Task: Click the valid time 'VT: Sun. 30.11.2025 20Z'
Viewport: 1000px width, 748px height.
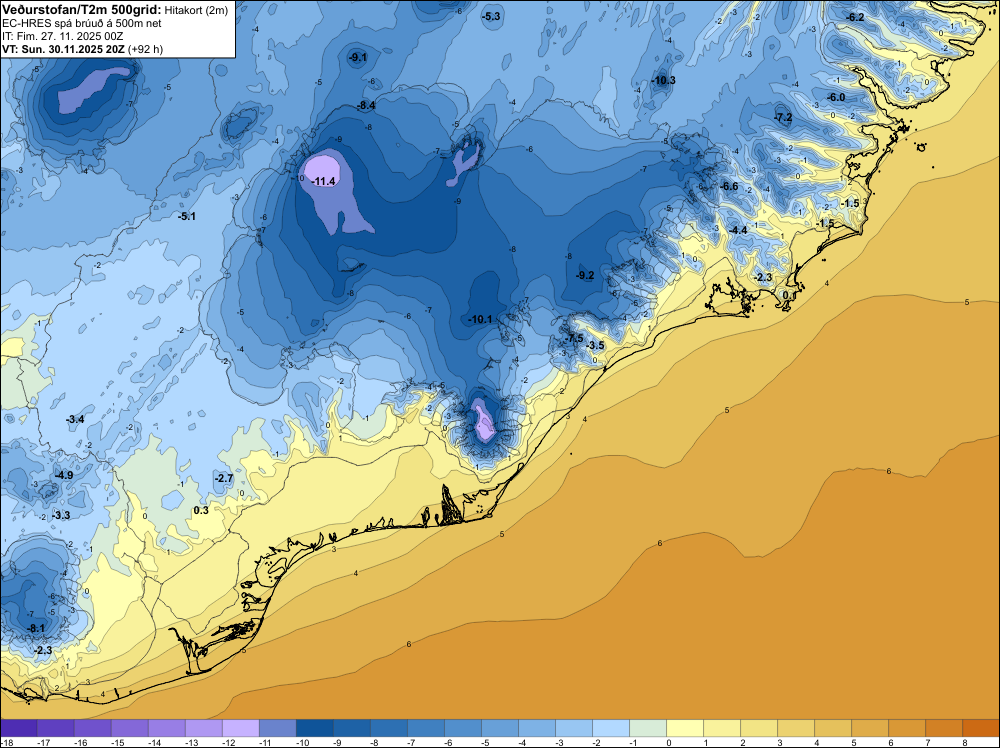Action: coord(64,49)
